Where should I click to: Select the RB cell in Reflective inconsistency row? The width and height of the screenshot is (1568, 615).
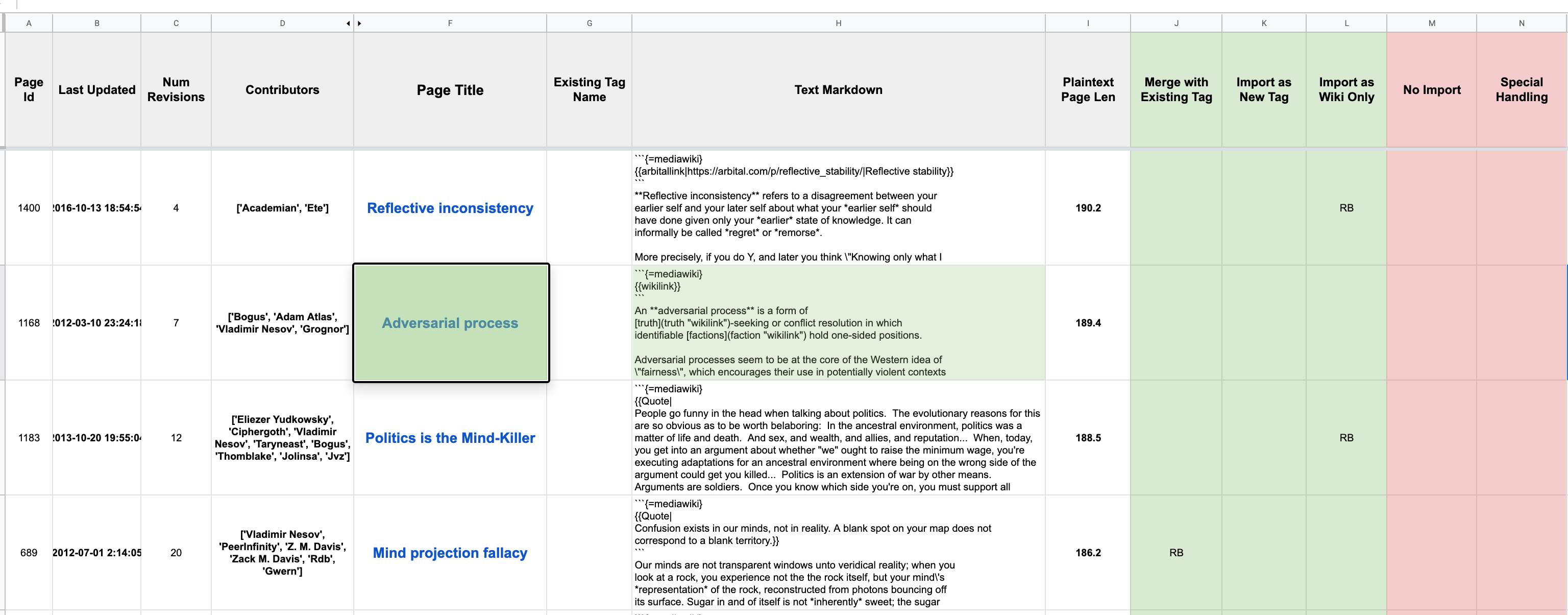pyautogui.click(x=1346, y=208)
